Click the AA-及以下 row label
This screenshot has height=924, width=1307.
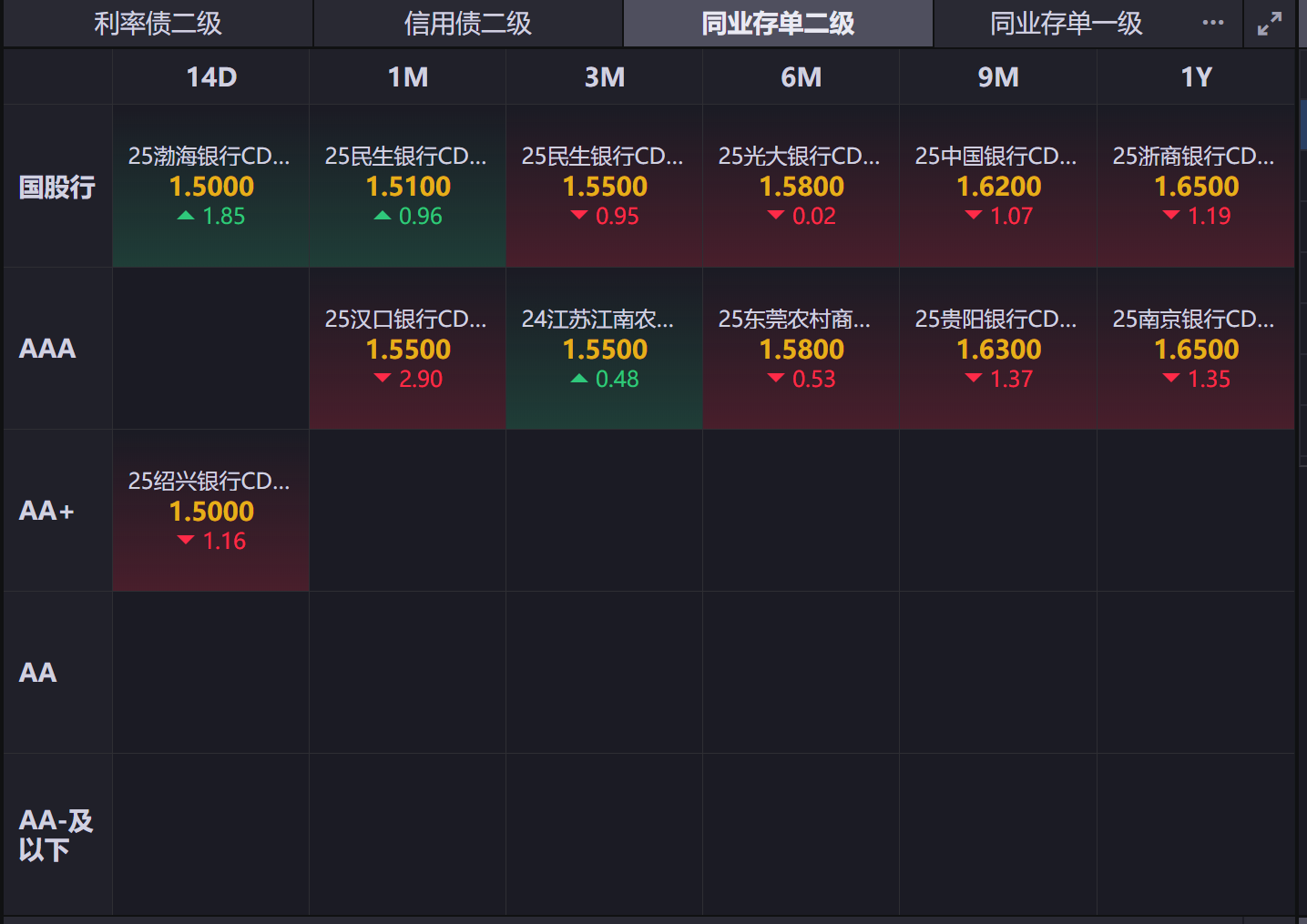coord(56,835)
